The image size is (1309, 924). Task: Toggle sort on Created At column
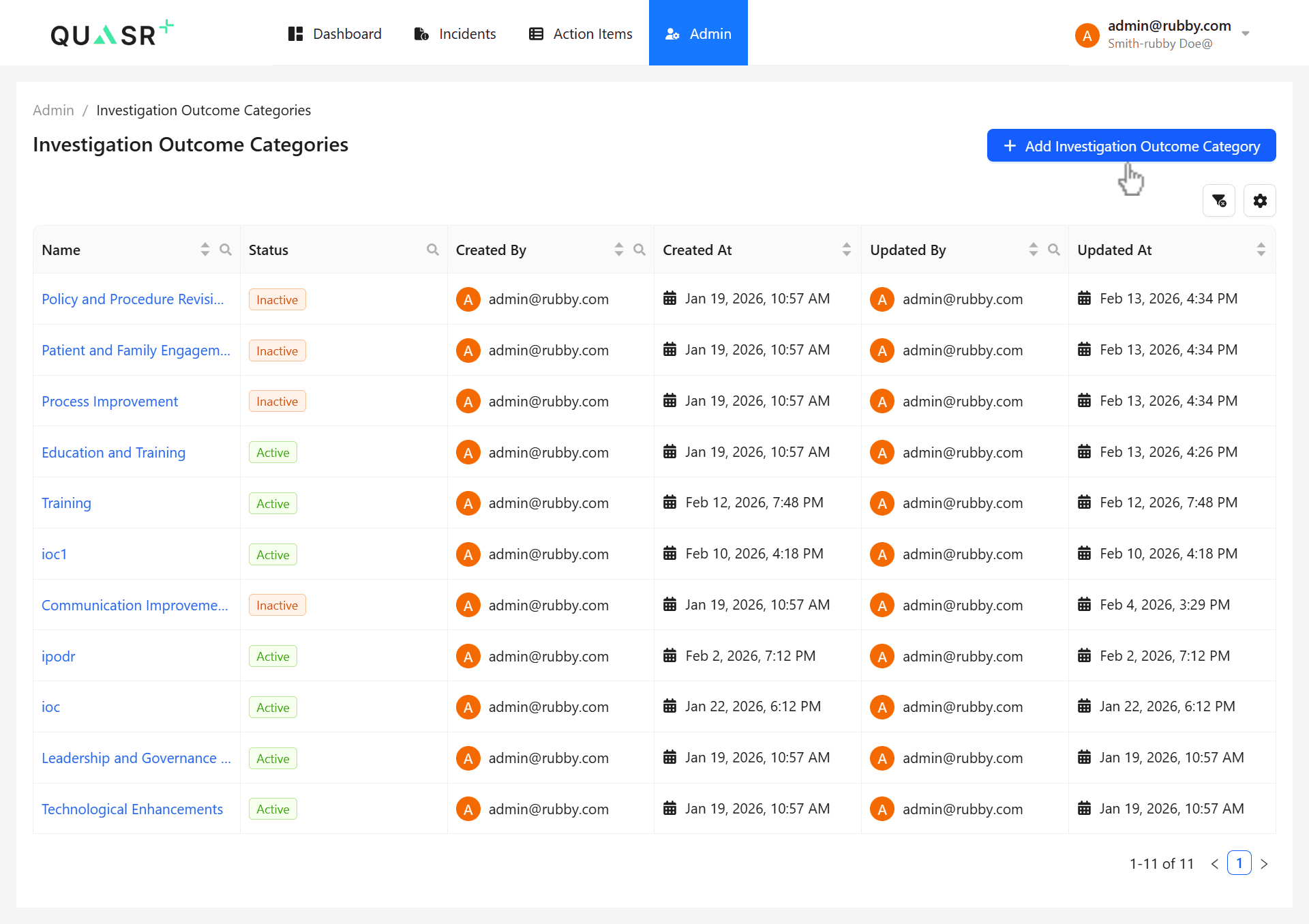coord(846,250)
